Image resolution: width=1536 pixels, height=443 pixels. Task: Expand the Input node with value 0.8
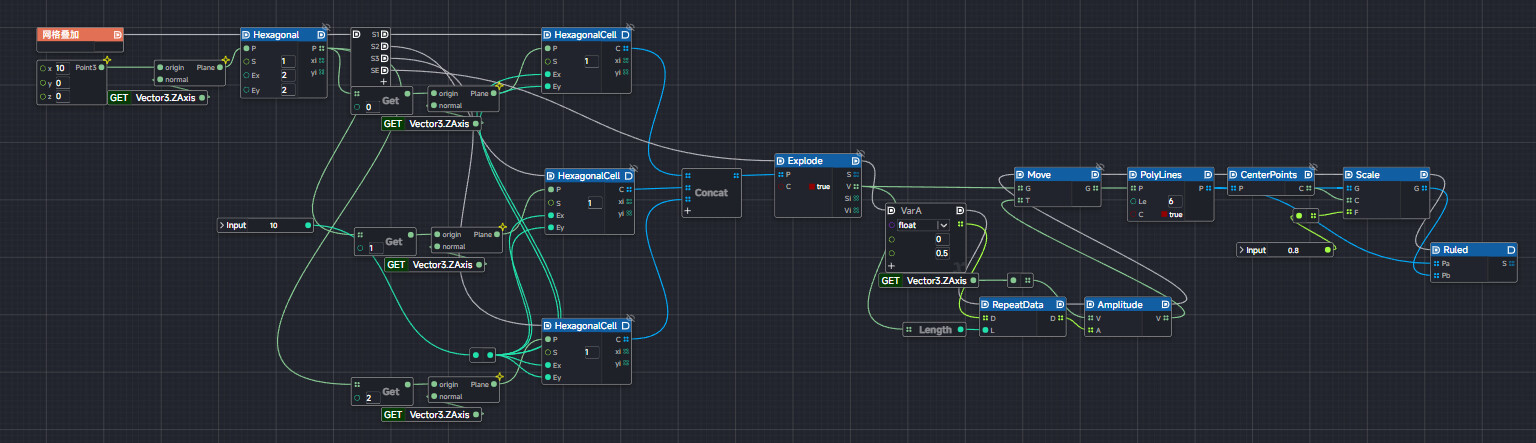[x=1243, y=250]
